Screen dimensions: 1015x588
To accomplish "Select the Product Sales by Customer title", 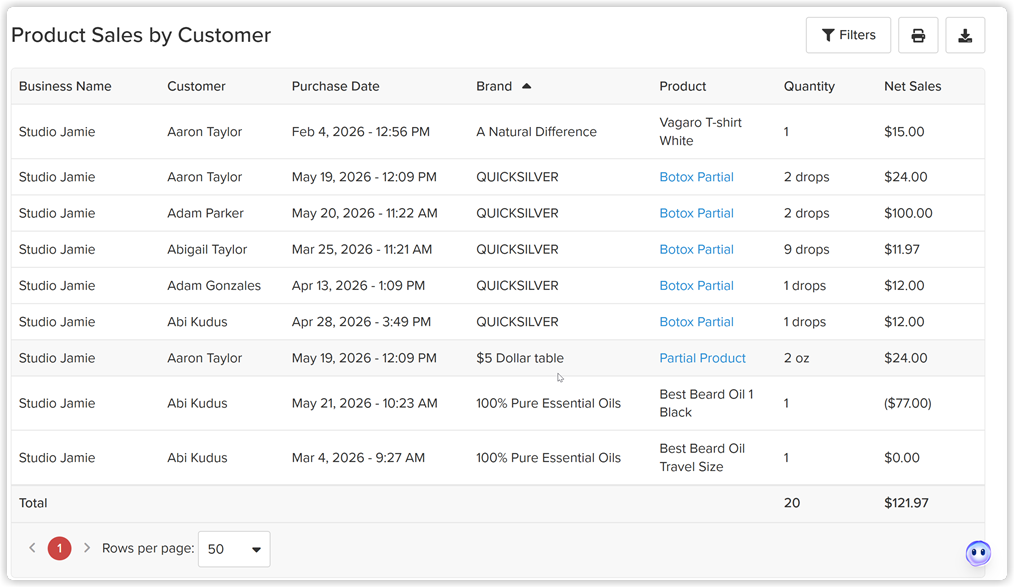I will pos(141,35).
